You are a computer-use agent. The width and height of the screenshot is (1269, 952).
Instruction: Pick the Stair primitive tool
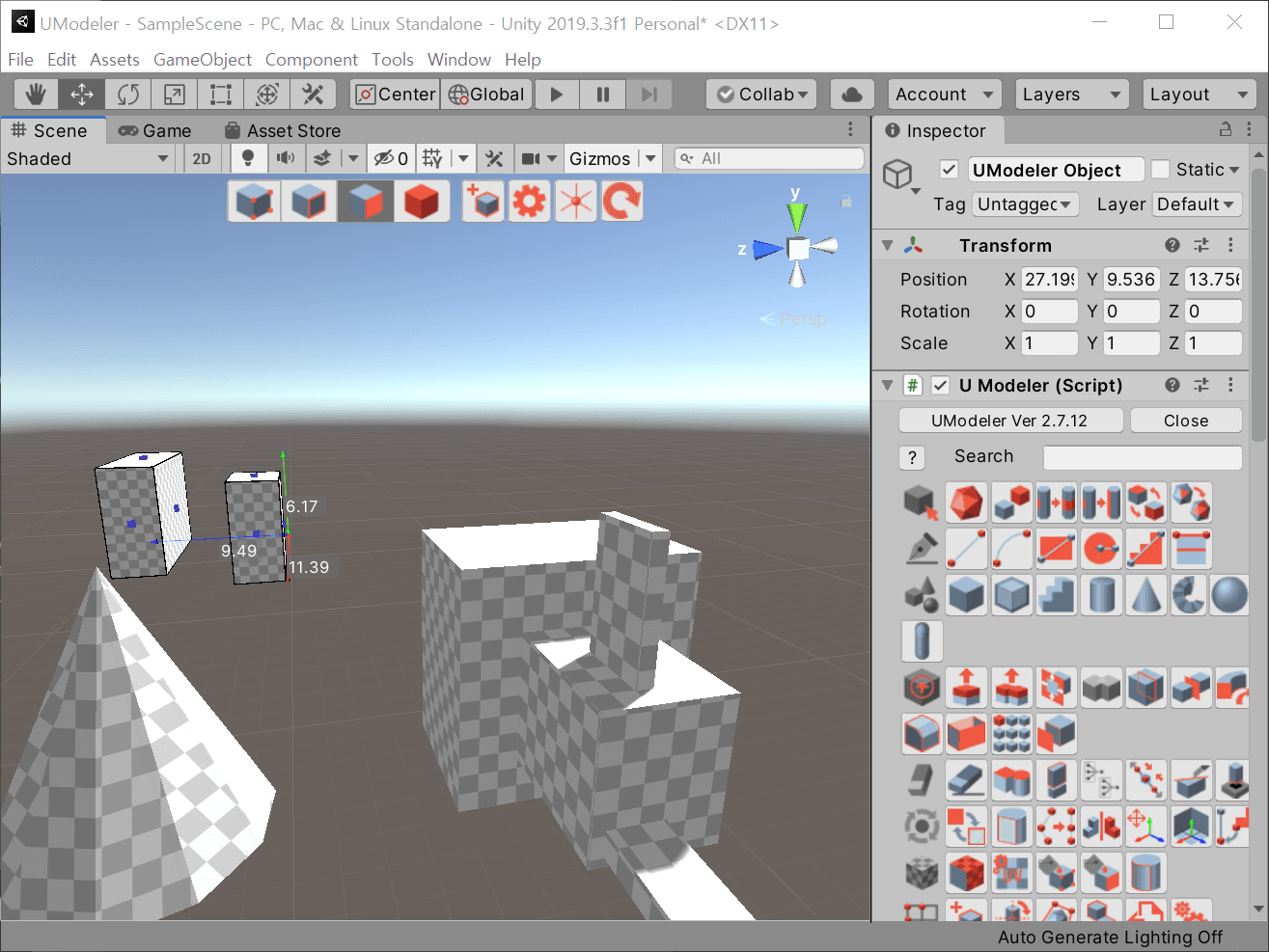1057,594
